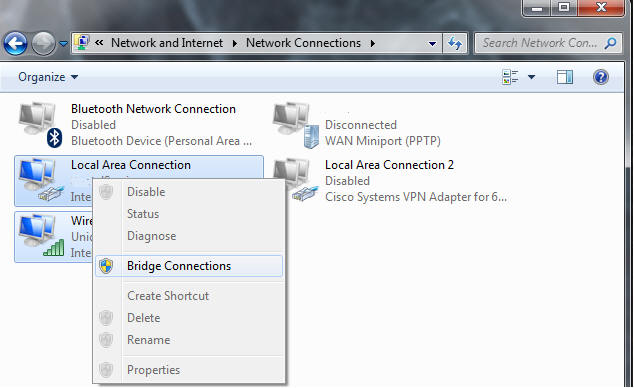634x388 pixels.
Task: Open the Help question mark icon
Action: [601, 77]
